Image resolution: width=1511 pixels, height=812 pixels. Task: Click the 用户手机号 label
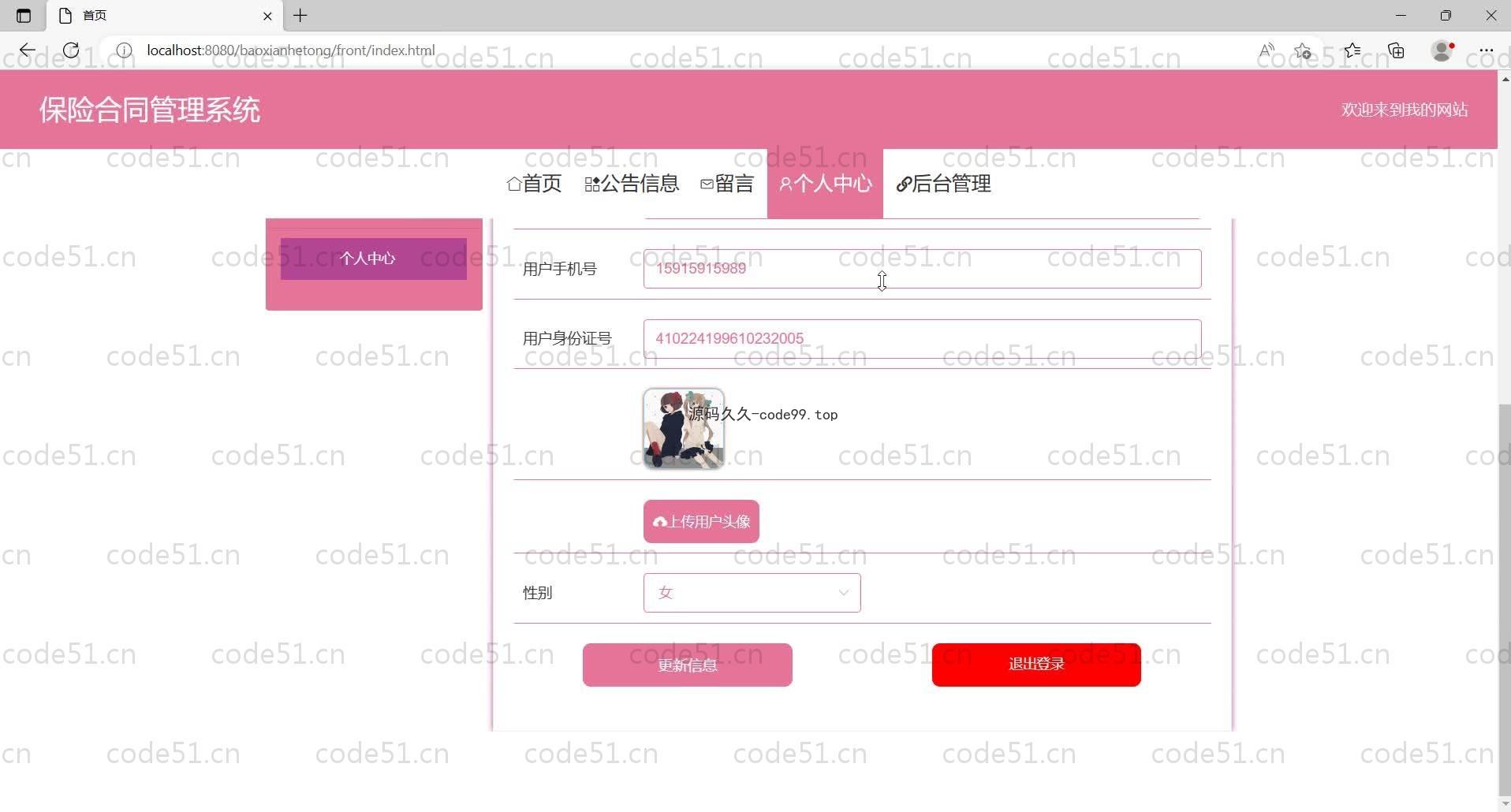tap(559, 269)
